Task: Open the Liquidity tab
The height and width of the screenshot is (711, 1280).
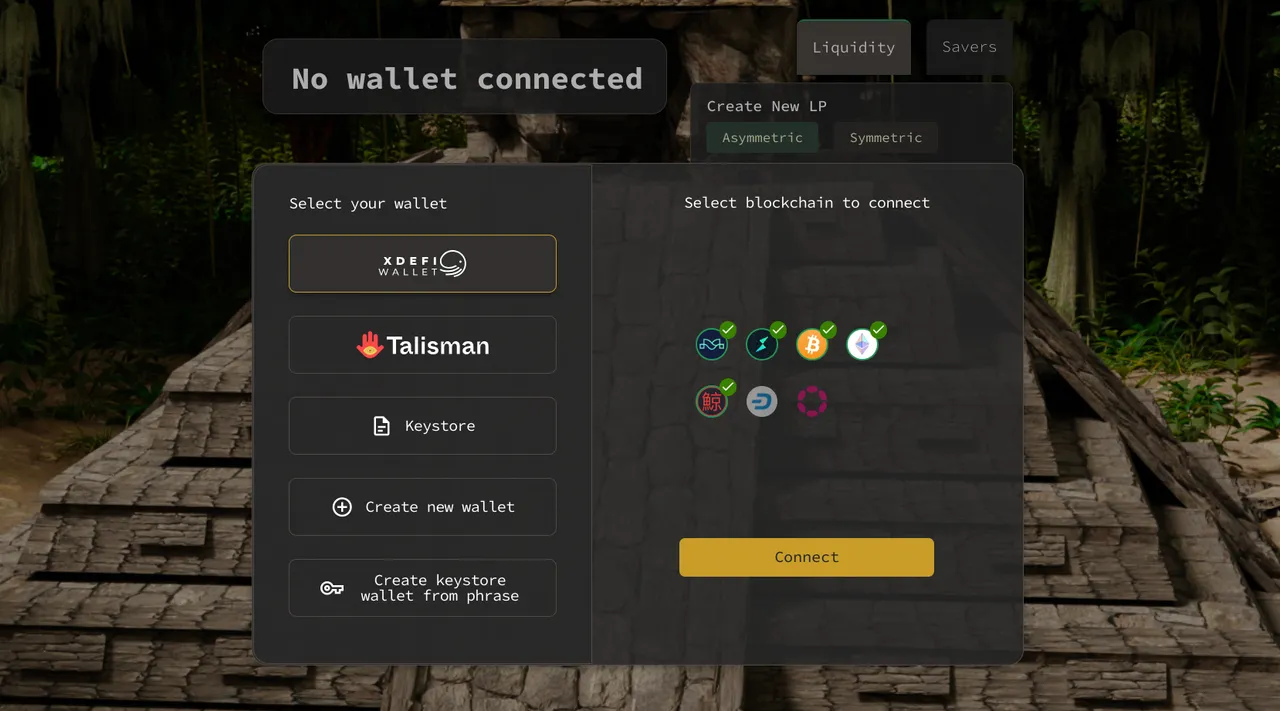Action: pyautogui.click(x=854, y=47)
